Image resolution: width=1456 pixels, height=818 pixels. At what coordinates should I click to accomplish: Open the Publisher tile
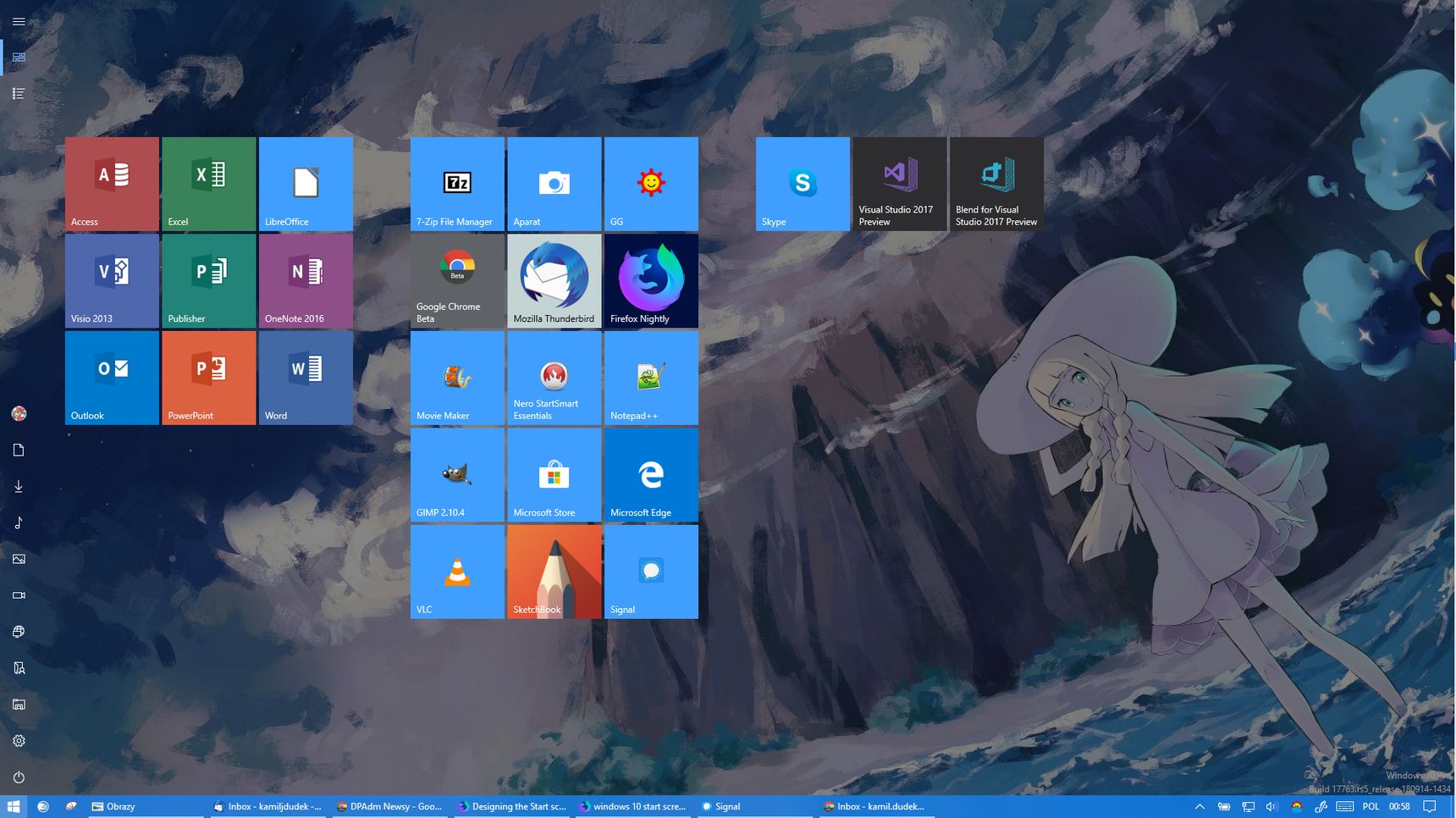pos(208,281)
